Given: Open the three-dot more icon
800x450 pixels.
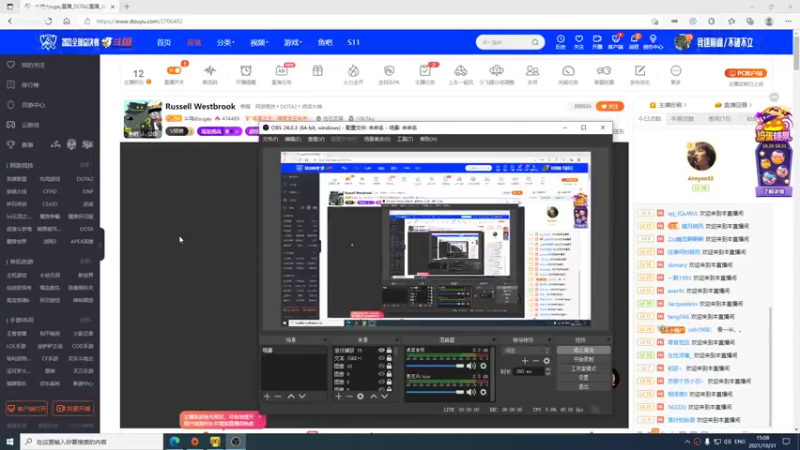Looking at the screenshot, I should click(676, 71).
